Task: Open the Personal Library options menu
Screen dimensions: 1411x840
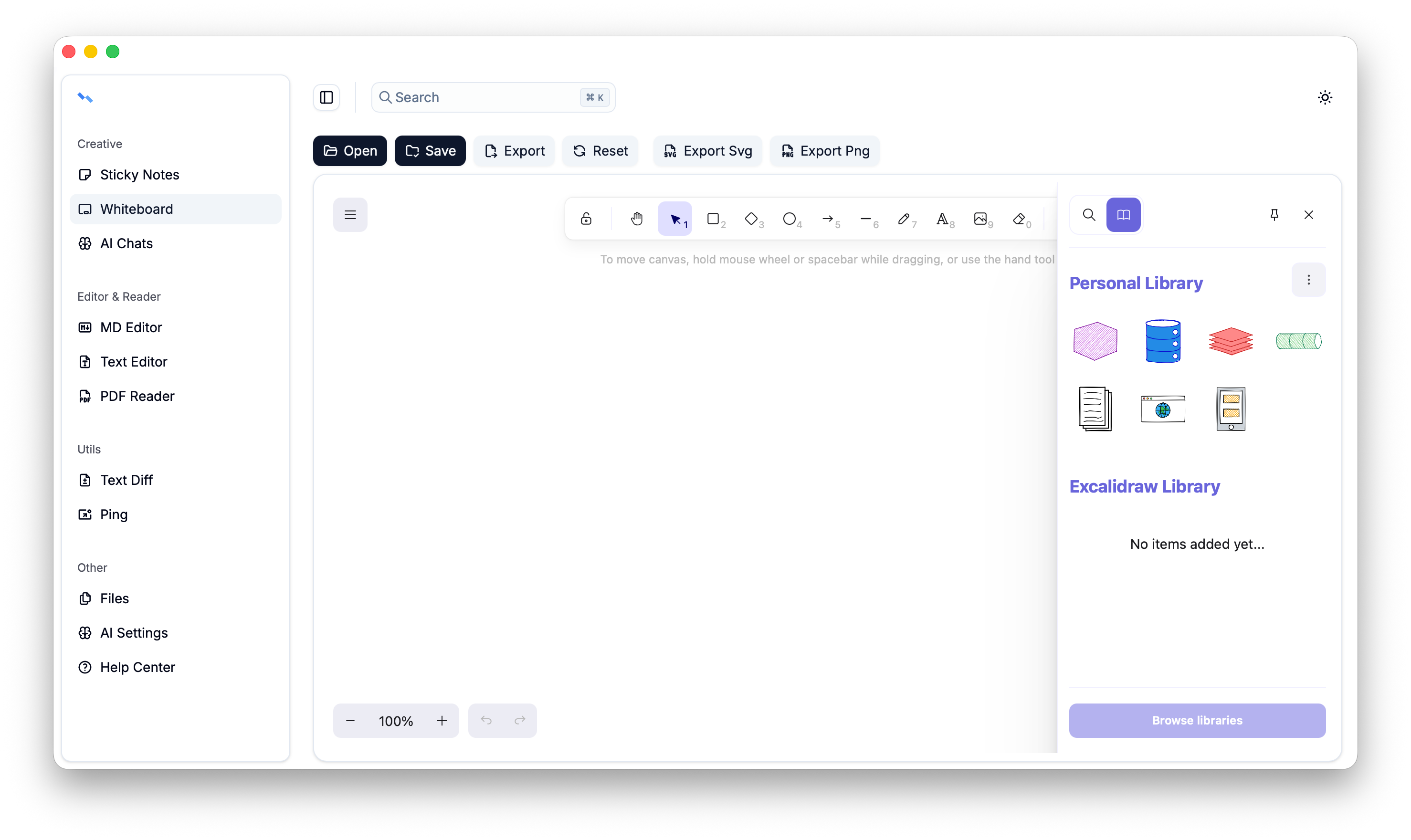Action: [x=1308, y=280]
